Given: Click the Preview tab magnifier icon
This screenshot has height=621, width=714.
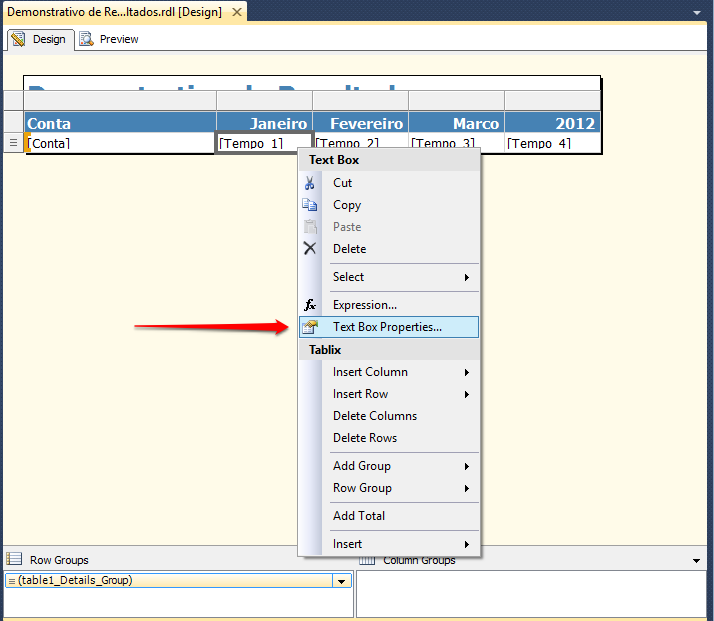Looking at the screenshot, I should point(86,39).
